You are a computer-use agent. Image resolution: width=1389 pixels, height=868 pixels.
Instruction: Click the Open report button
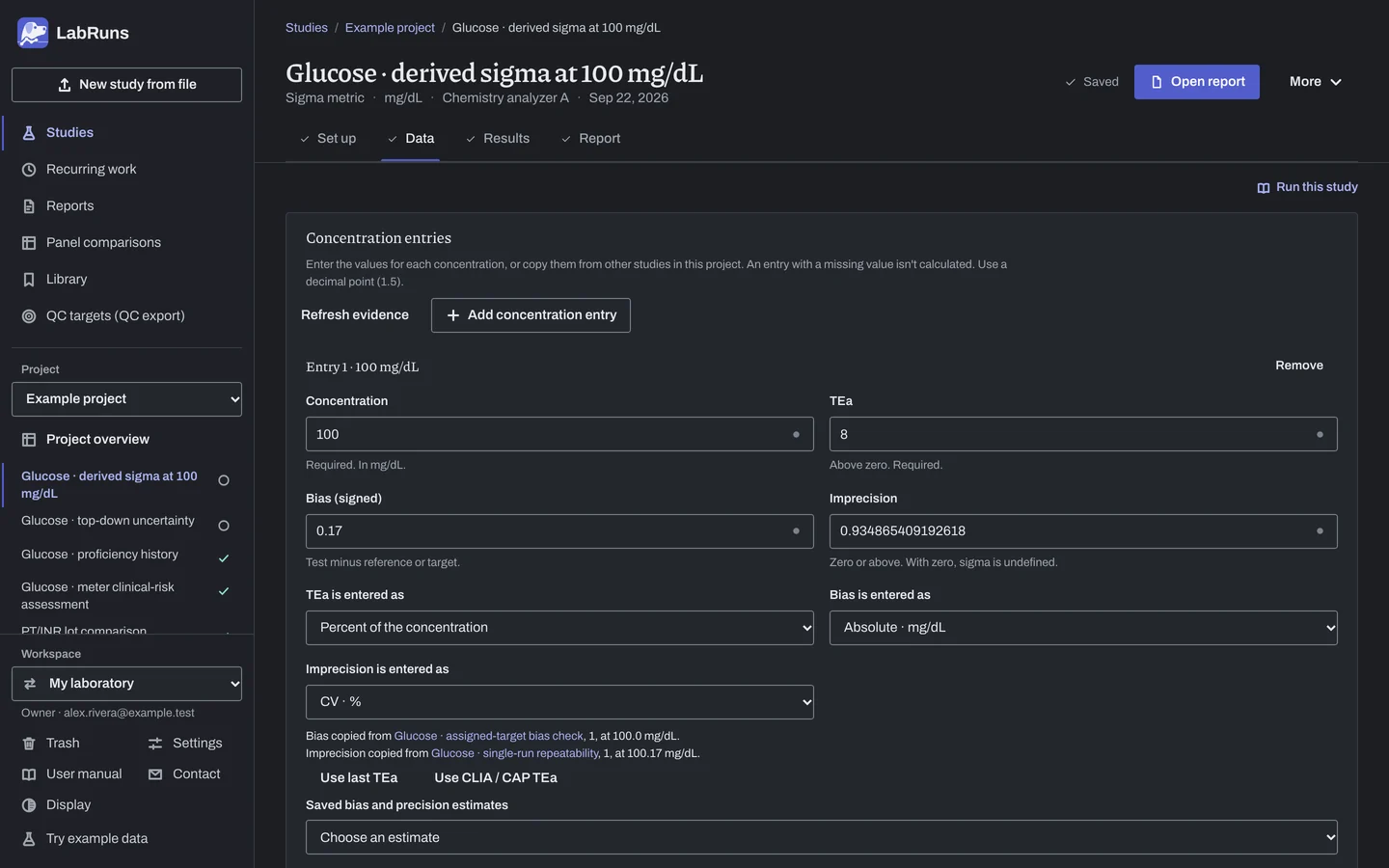click(1197, 82)
